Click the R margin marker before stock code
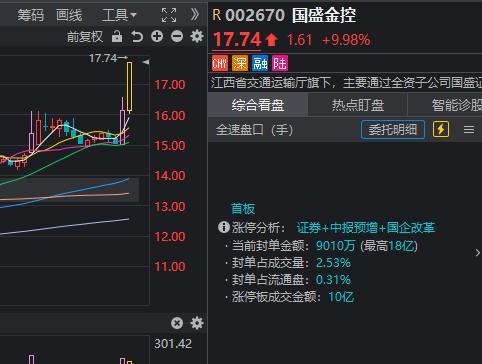Viewport: 482px width, 364px height. click(x=216, y=15)
